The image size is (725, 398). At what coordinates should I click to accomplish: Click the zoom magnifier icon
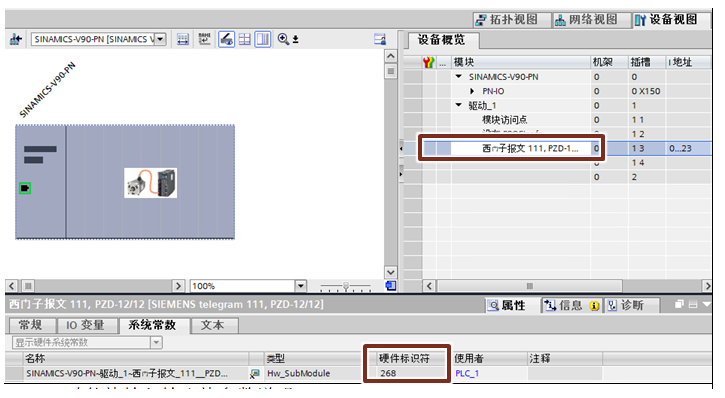[x=283, y=39]
